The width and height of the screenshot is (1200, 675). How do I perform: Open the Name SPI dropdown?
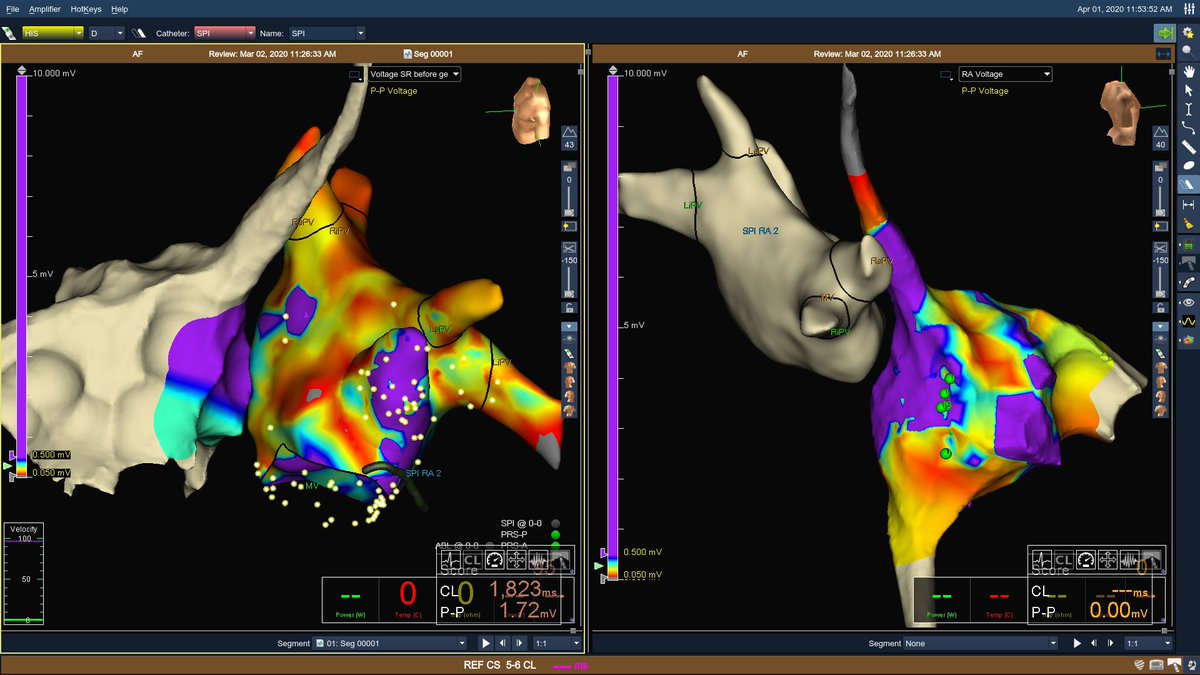tap(327, 33)
